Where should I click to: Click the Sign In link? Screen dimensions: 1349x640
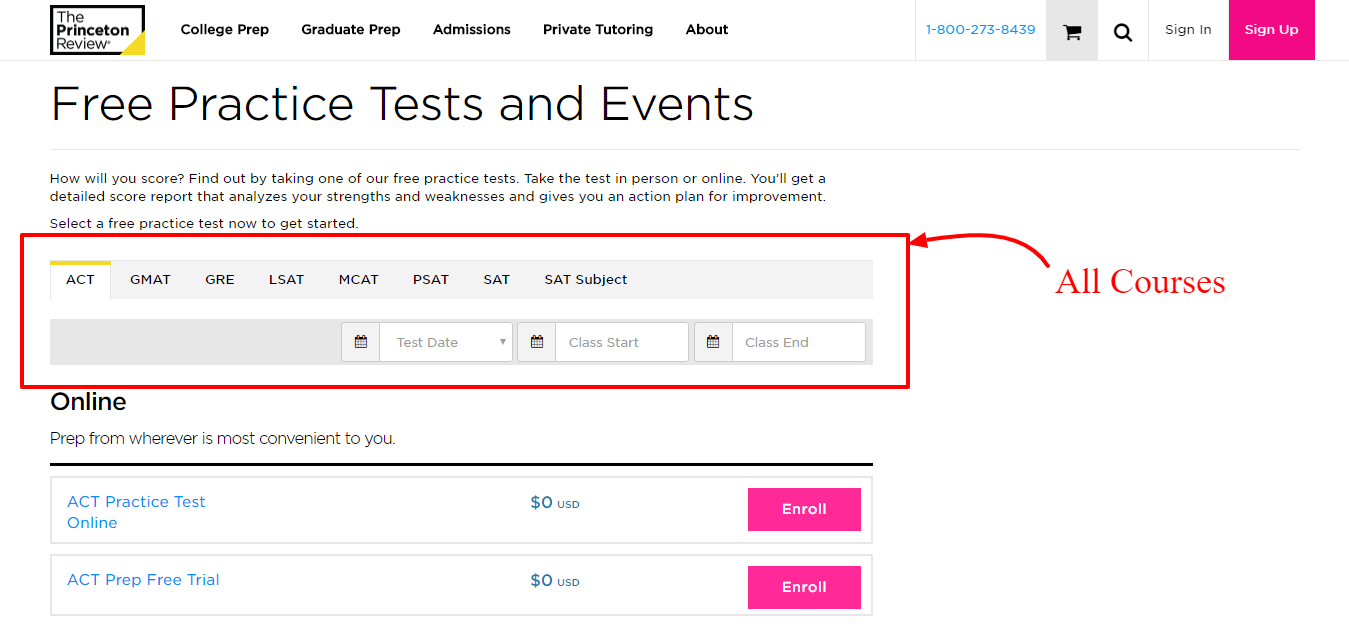[1188, 30]
